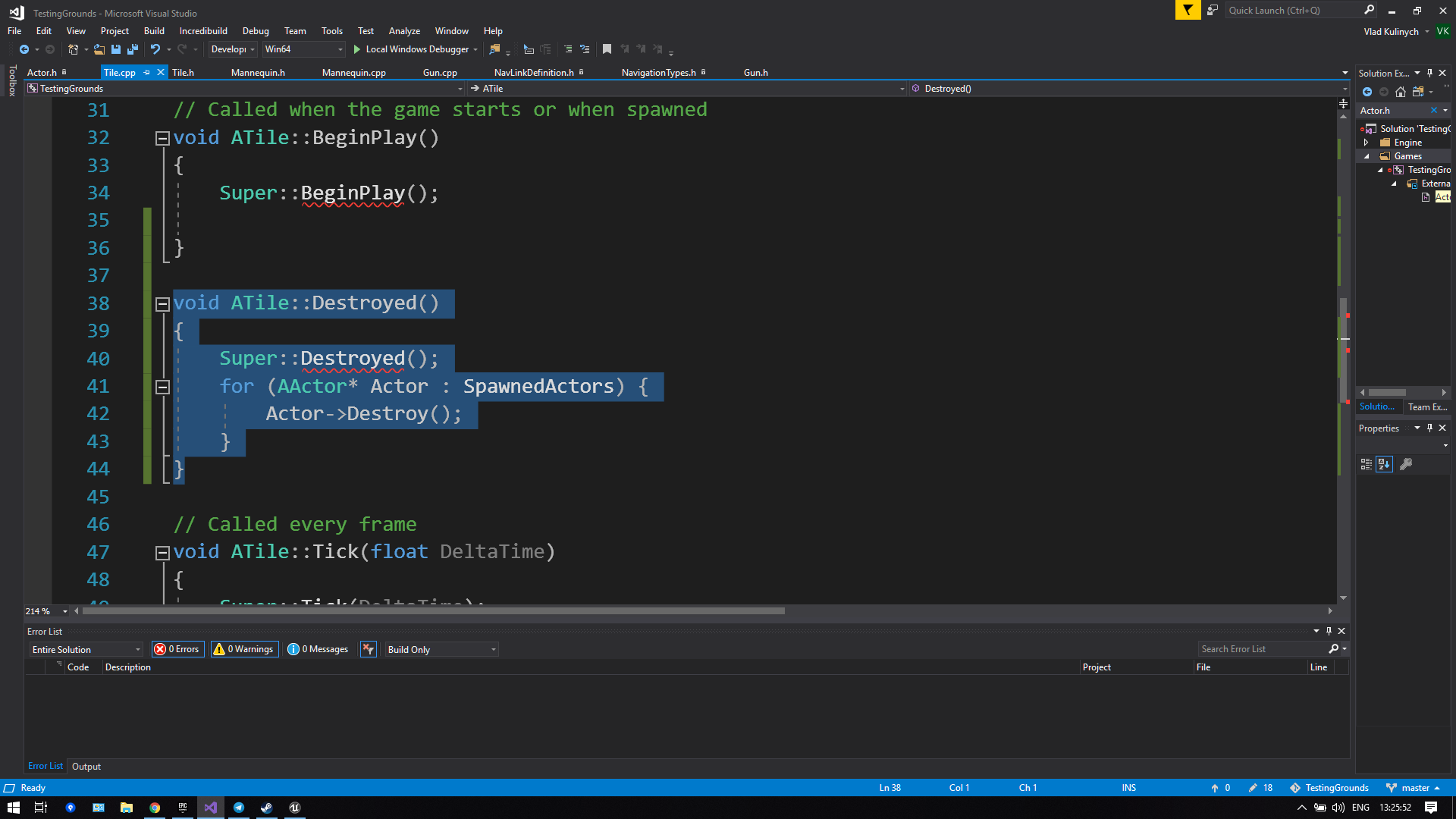Image resolution: width=1456 pixels, height=819 pixels.
Task: Toggle the 0 Errors filter
Action: pos(178,649)
